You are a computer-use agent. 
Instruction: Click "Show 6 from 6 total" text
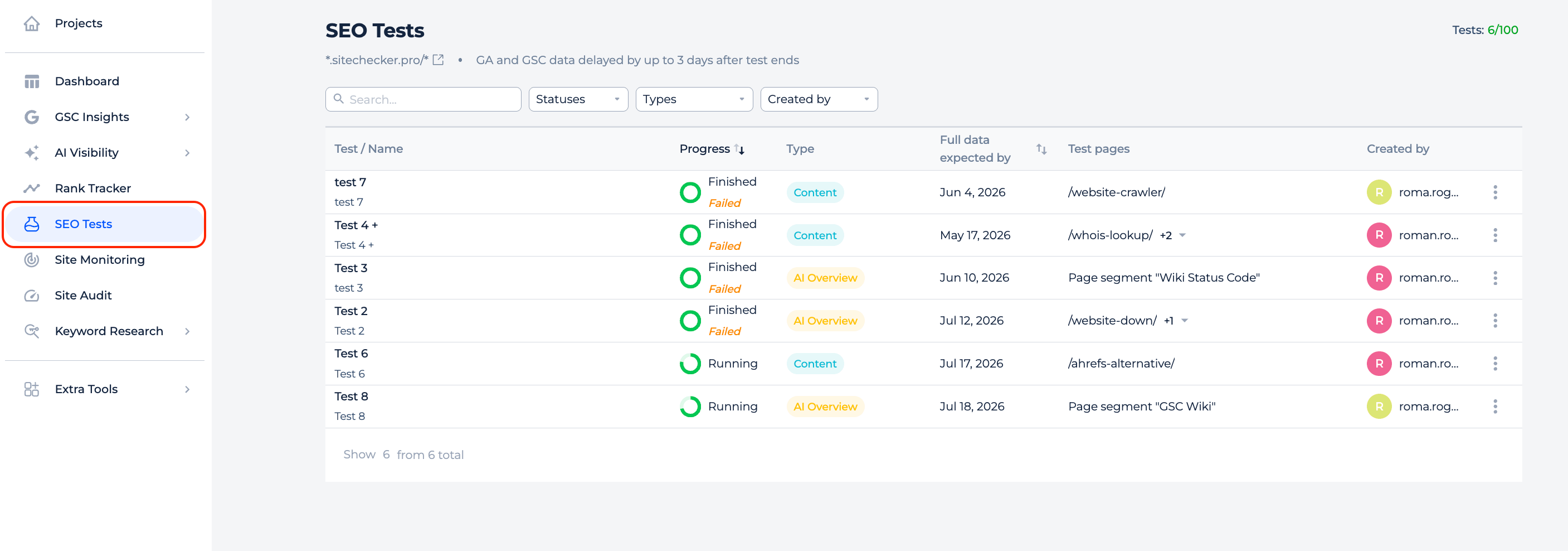click(x=403, y=455)
